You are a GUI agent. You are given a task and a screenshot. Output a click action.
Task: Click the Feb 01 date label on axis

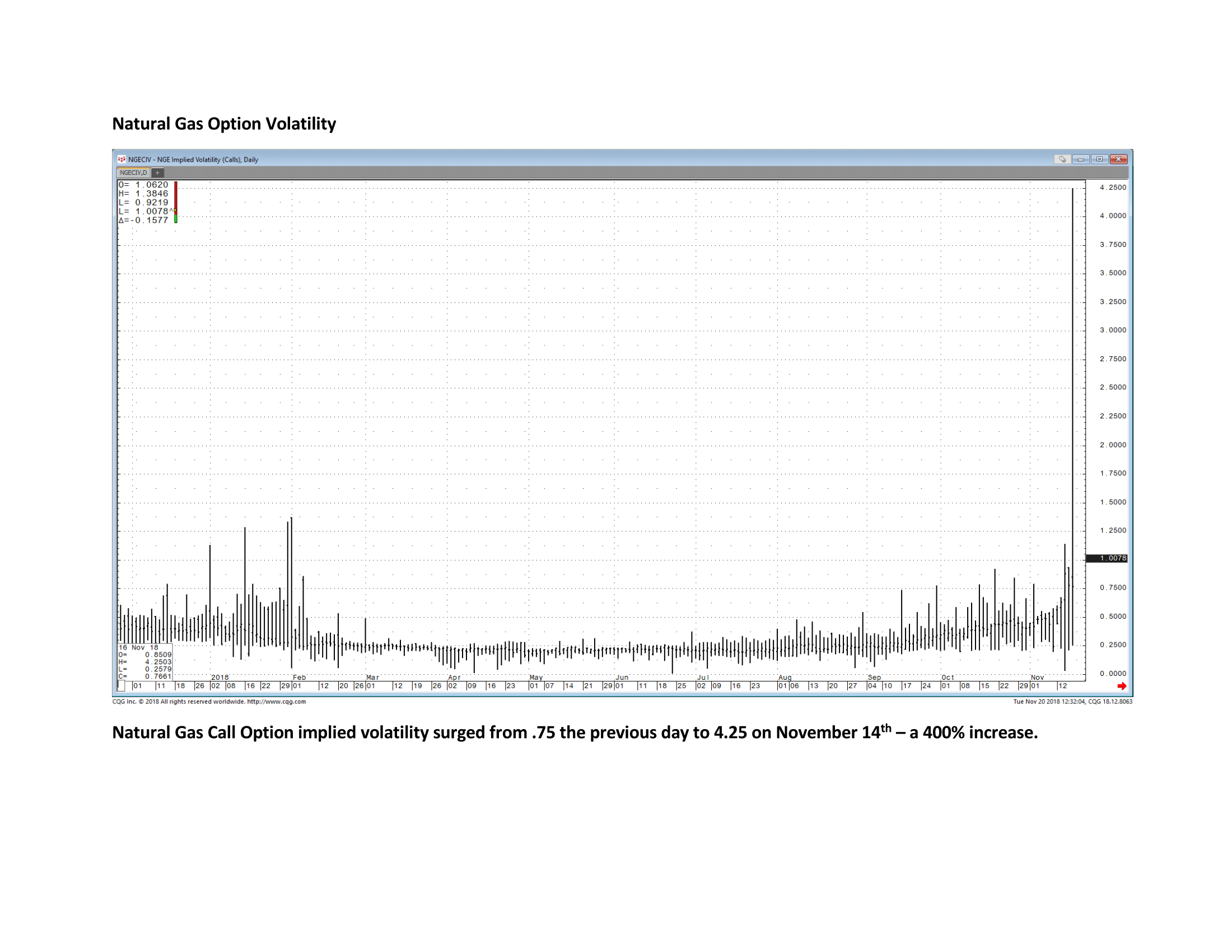[x=297, y=686]
